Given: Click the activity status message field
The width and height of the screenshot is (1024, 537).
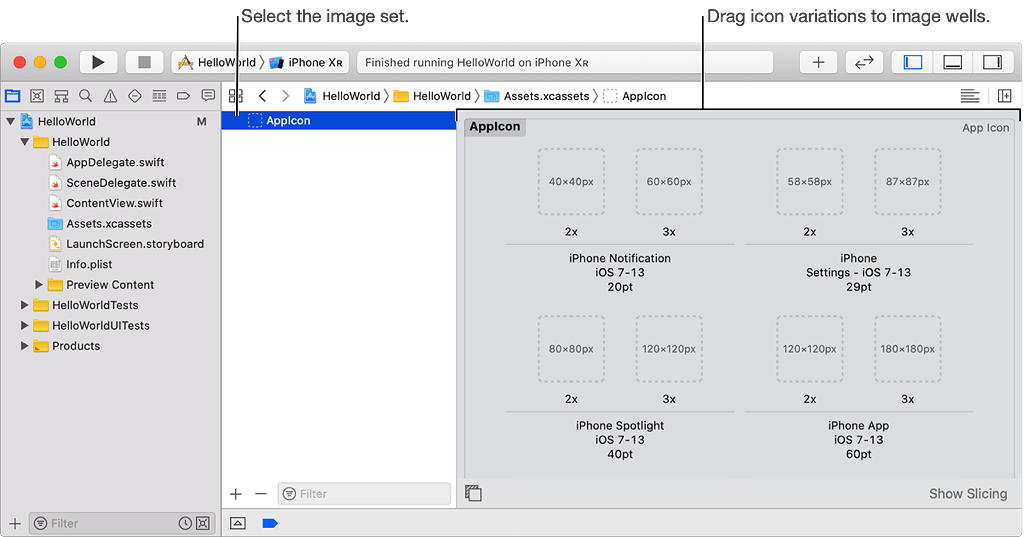Looking at the screenshot, I should click(x=565, y=62).
